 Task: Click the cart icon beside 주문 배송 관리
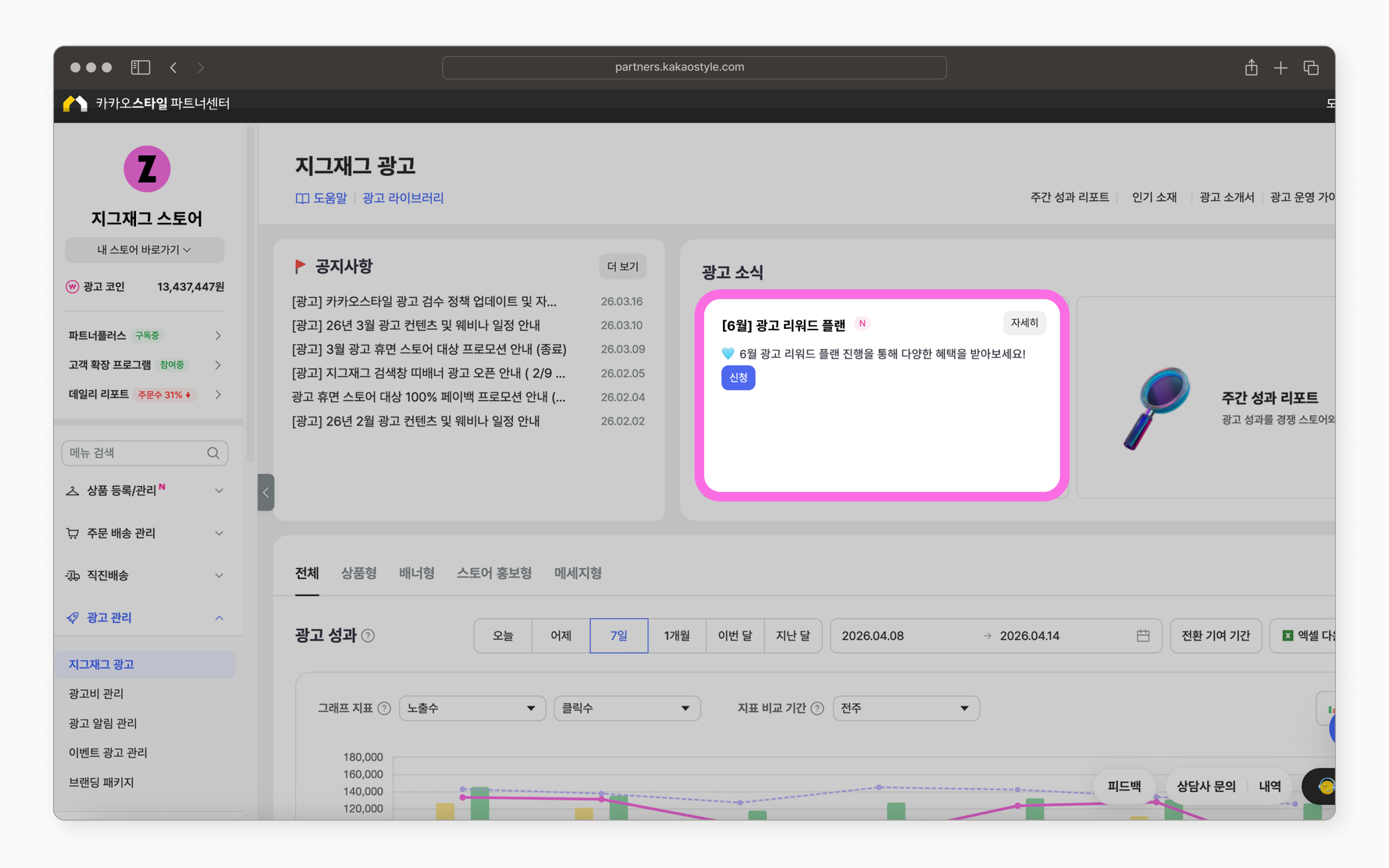point(72,533)
